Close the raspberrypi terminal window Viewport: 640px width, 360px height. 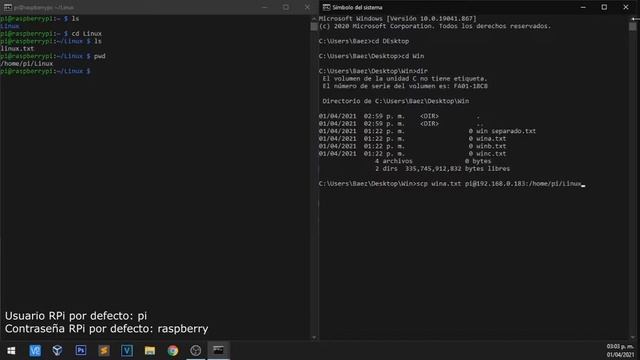click(x=307, y=7)
